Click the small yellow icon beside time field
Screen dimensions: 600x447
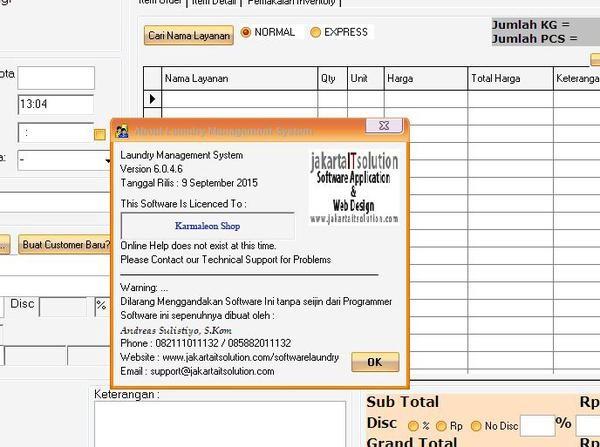pyautogui.click(x=100, y=134)
